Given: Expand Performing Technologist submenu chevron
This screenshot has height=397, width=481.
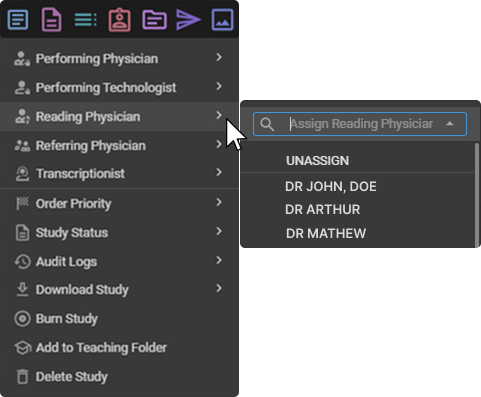Looking at the screenshot, I should pyautogui.click(x=219, y=86).
